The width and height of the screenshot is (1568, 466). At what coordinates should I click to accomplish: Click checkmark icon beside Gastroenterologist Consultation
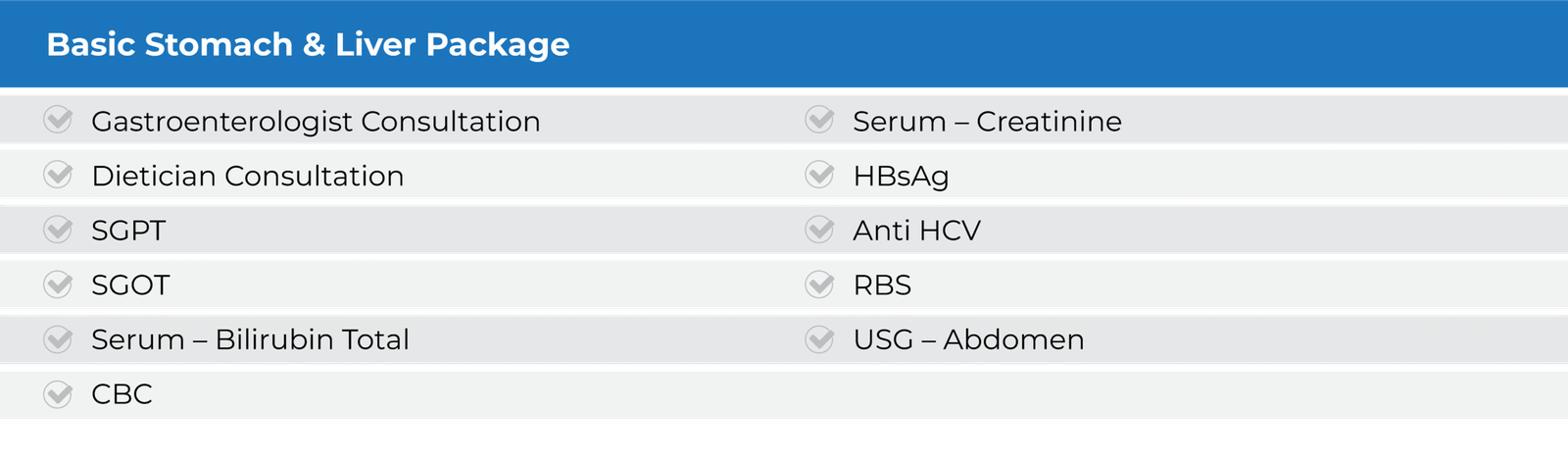59,120
